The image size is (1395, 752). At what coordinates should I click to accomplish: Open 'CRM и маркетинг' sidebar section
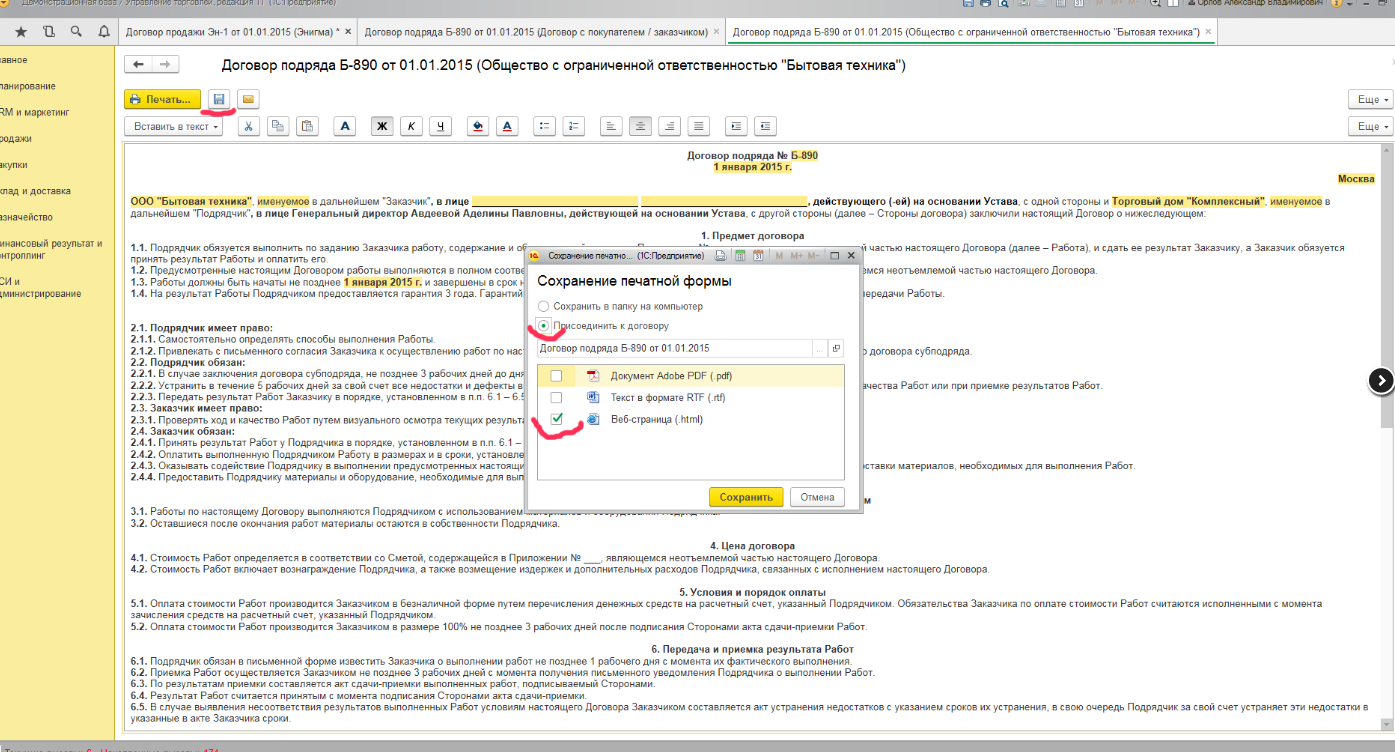coord(35,112)
